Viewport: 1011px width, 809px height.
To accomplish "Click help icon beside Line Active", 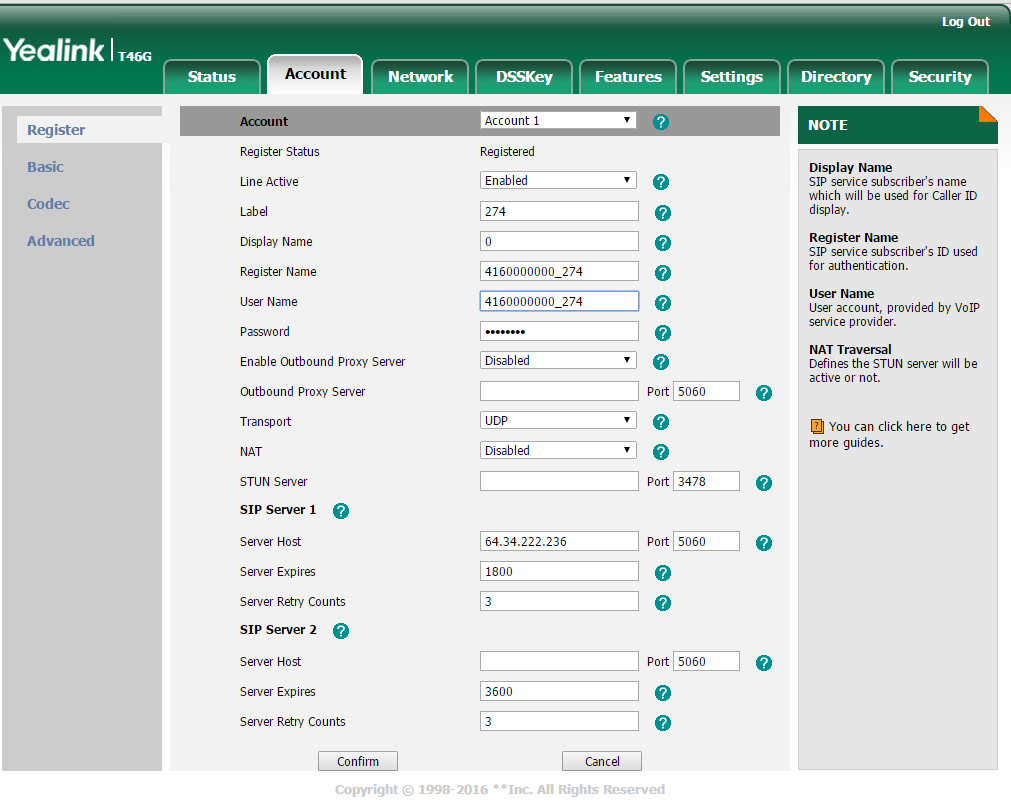I will tap(660, 182).
